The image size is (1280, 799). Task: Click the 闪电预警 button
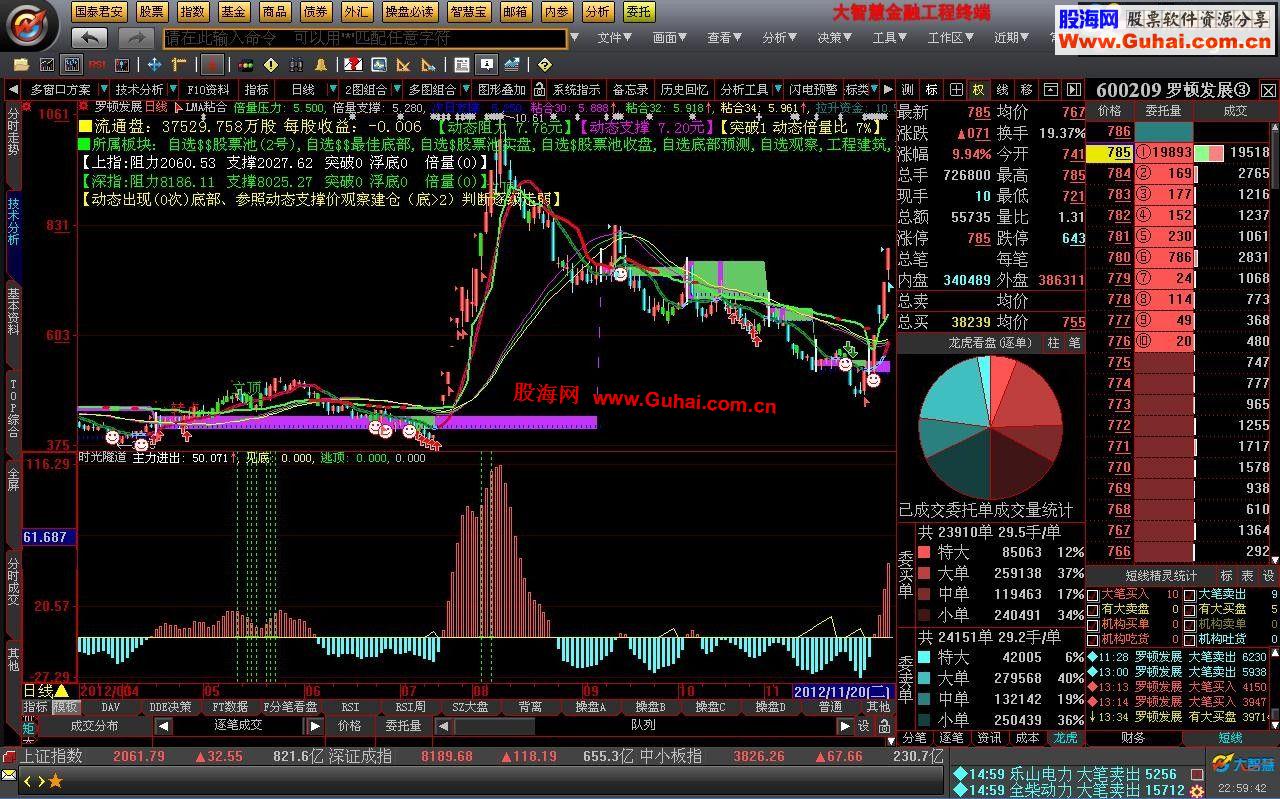point(813,89)
